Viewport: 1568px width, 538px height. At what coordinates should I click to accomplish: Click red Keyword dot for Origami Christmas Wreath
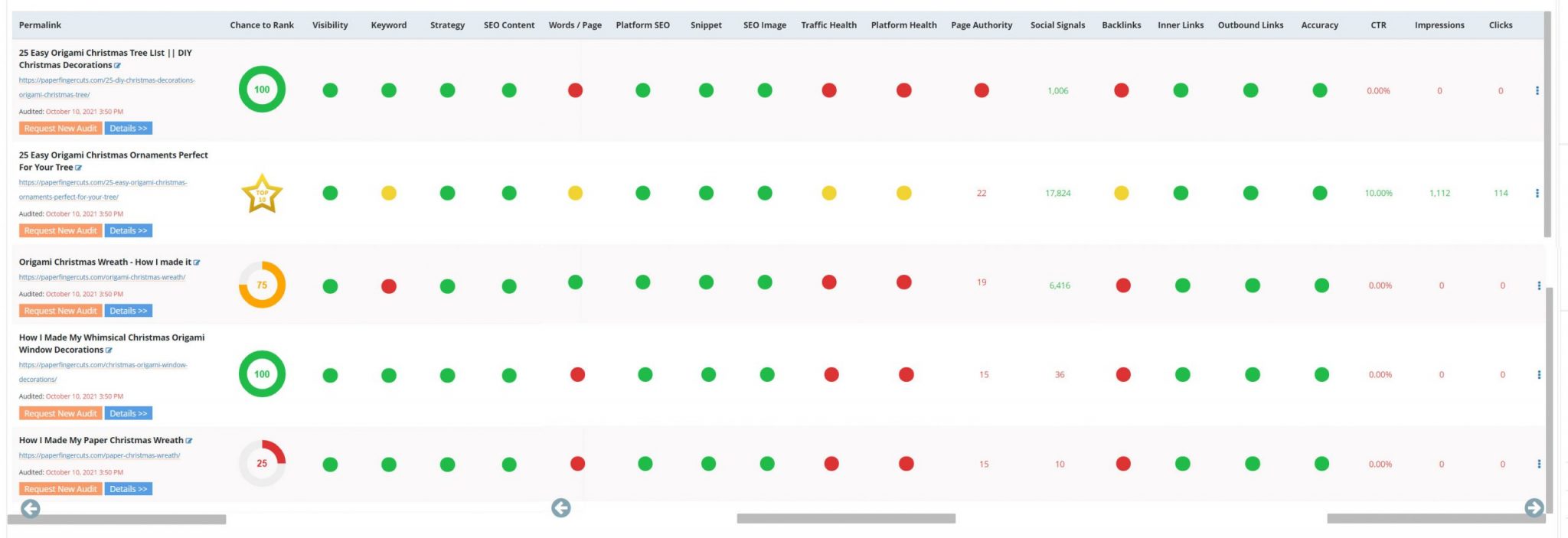click(389, 286)
